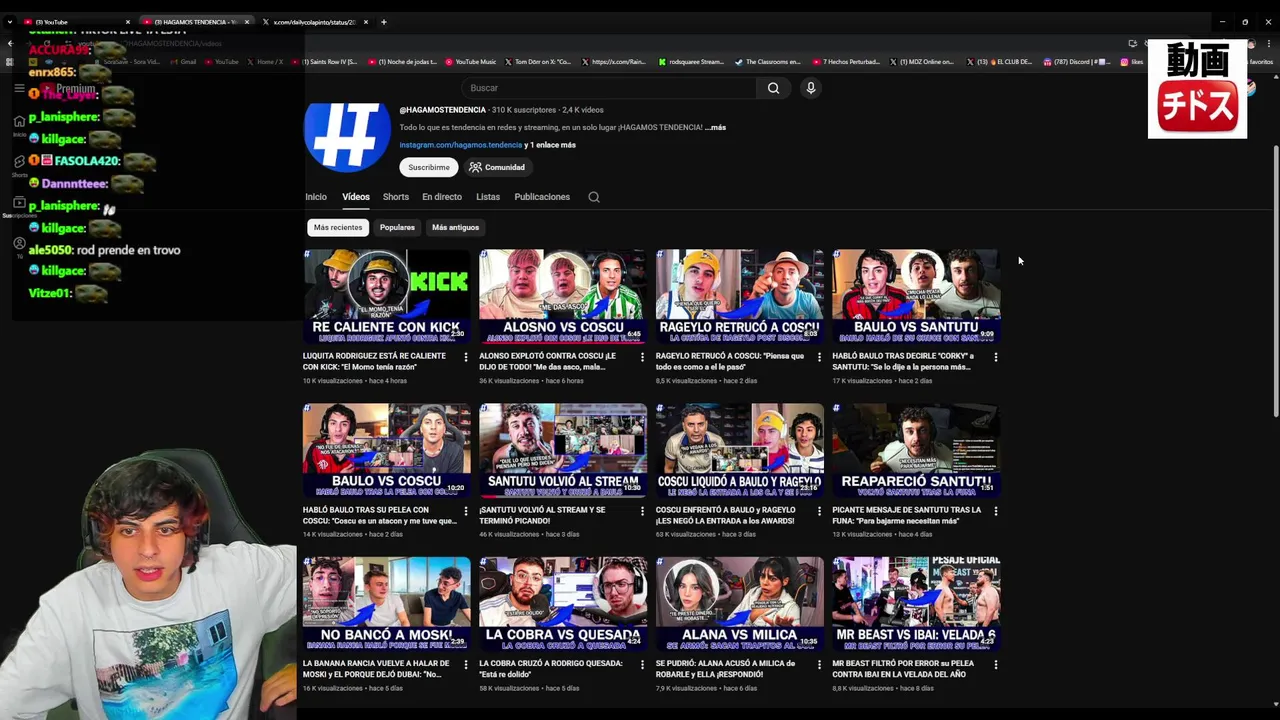Click the page vertical scrollbar
1280x720 pixels.
pyautogui.click(x=1274, y=282)
